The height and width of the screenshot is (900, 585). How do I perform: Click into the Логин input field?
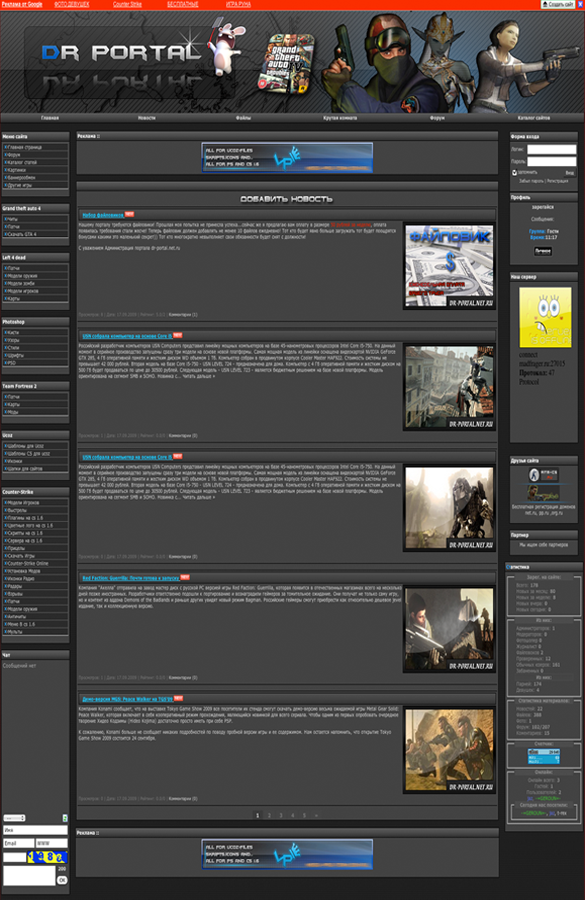point(552,149)
